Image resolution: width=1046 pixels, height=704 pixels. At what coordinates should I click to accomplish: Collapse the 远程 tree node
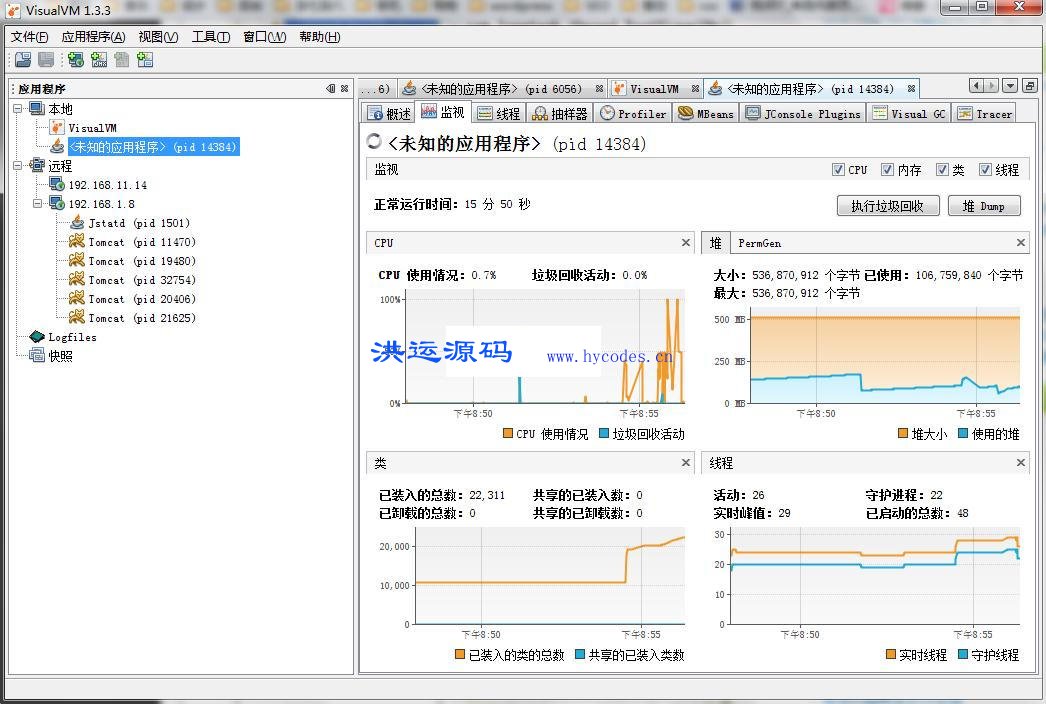tap(18, 165)
